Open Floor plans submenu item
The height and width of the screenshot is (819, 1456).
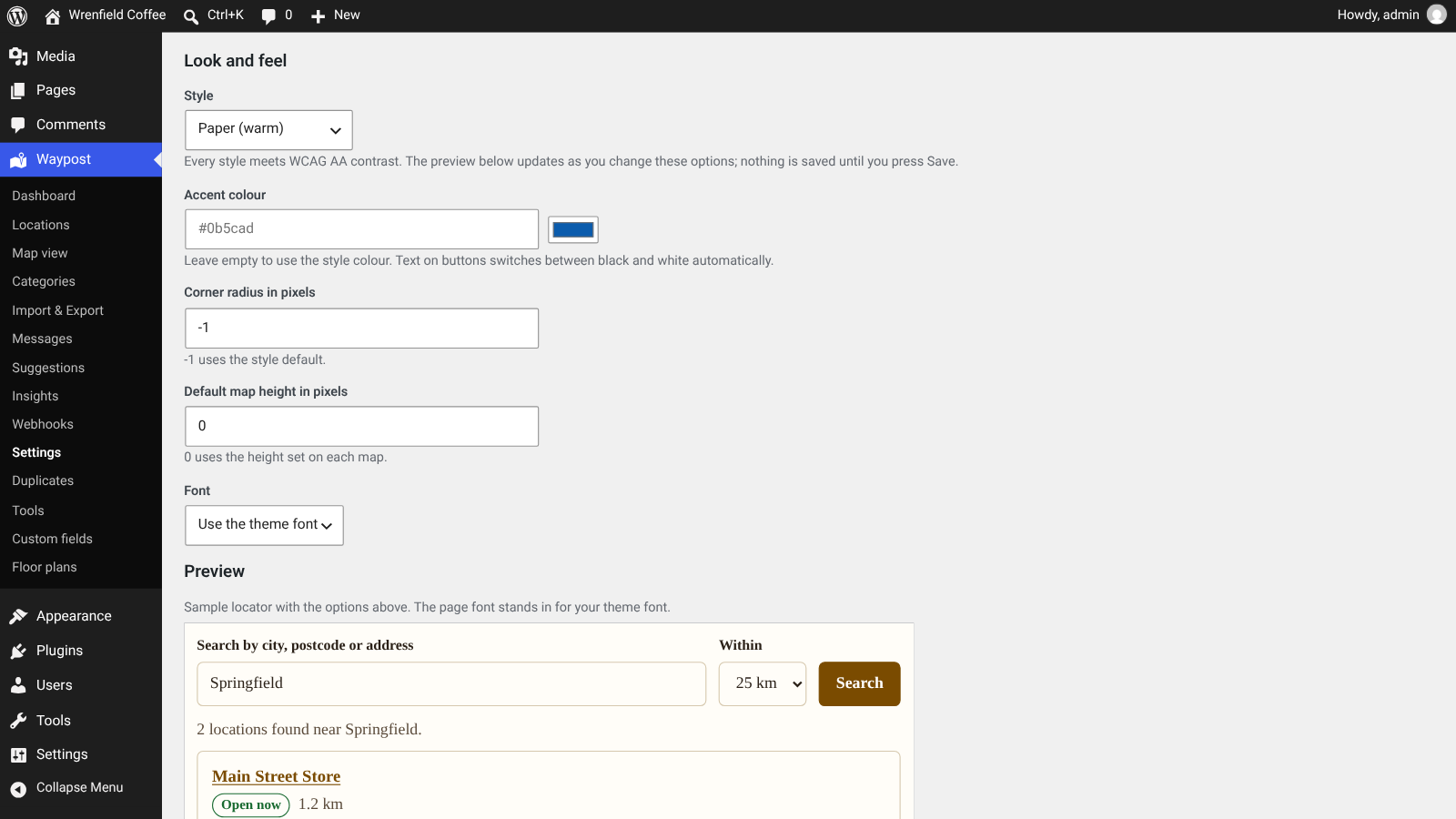(45, 567)
